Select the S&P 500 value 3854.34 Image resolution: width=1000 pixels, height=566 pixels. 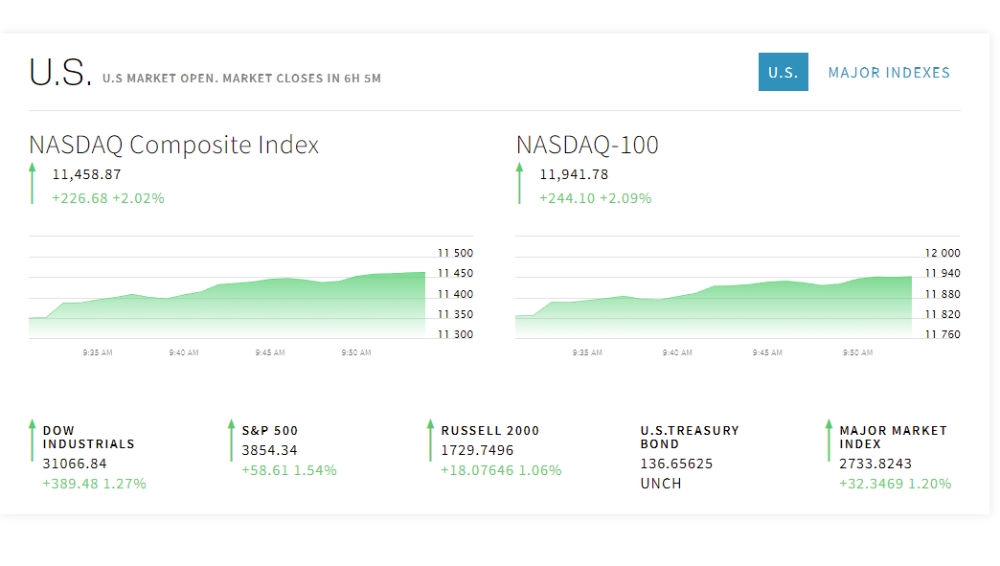click(269, 451)
